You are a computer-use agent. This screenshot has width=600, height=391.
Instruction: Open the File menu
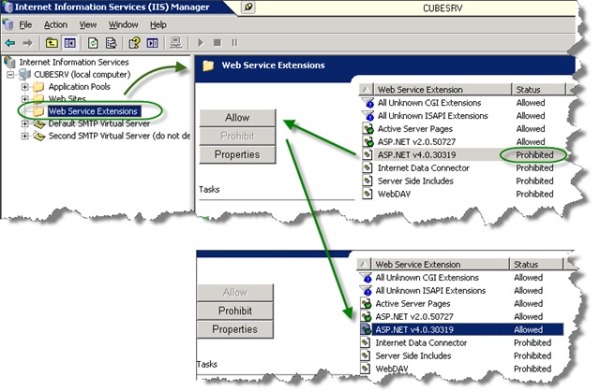[25, 25]
